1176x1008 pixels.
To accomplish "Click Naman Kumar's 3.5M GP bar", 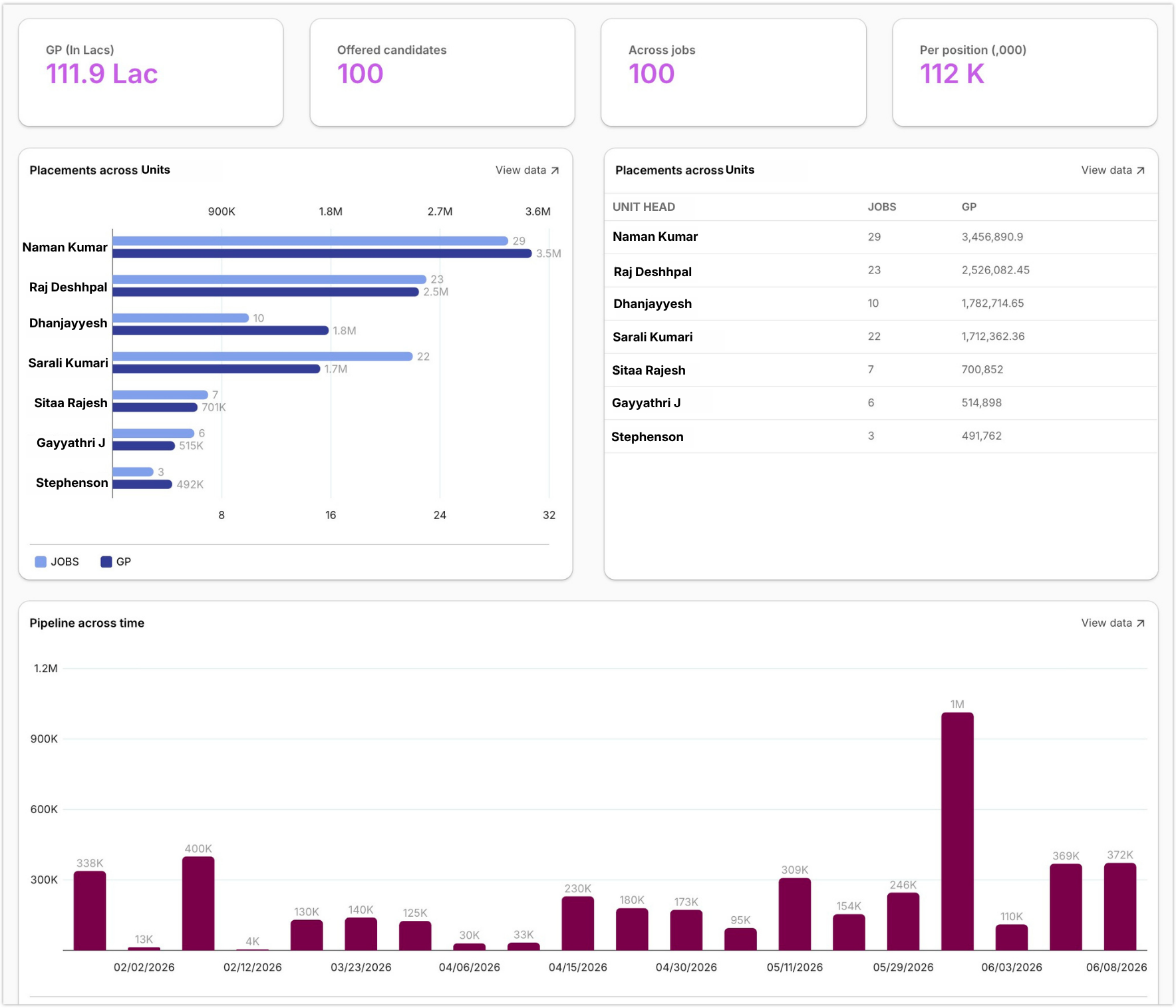I will coord(322,253).
